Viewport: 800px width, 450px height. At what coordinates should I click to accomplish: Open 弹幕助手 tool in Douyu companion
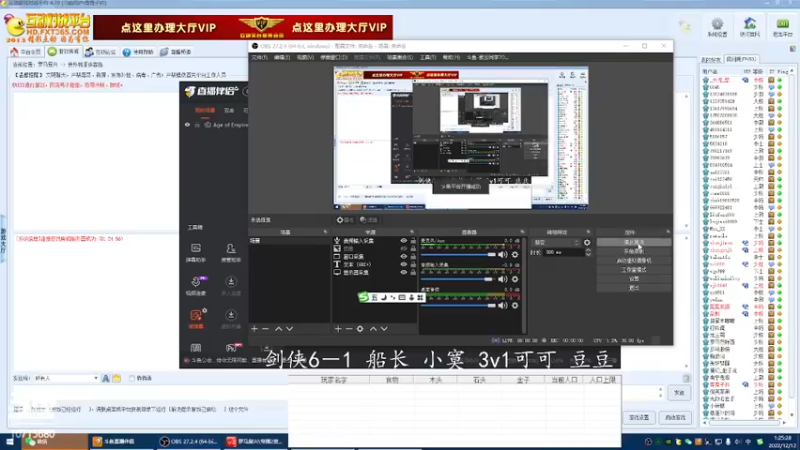tap(195, 253)
